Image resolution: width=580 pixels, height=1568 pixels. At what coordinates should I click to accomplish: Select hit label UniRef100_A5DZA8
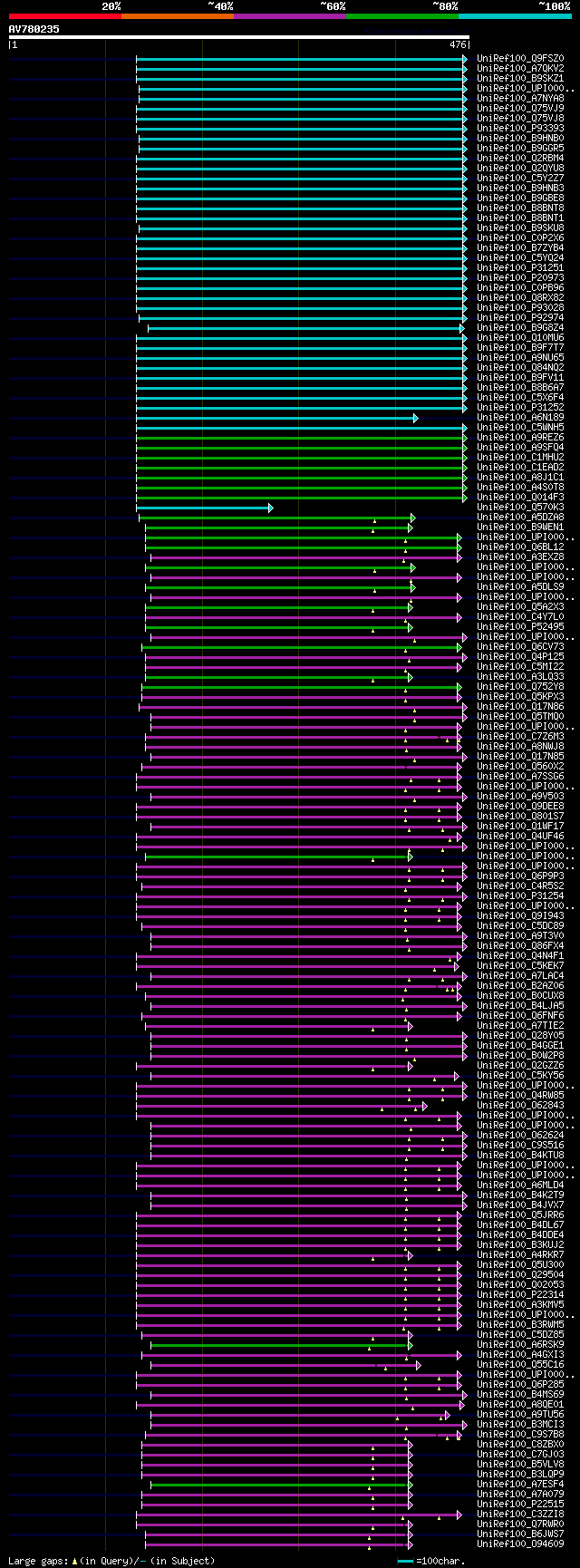520,518
